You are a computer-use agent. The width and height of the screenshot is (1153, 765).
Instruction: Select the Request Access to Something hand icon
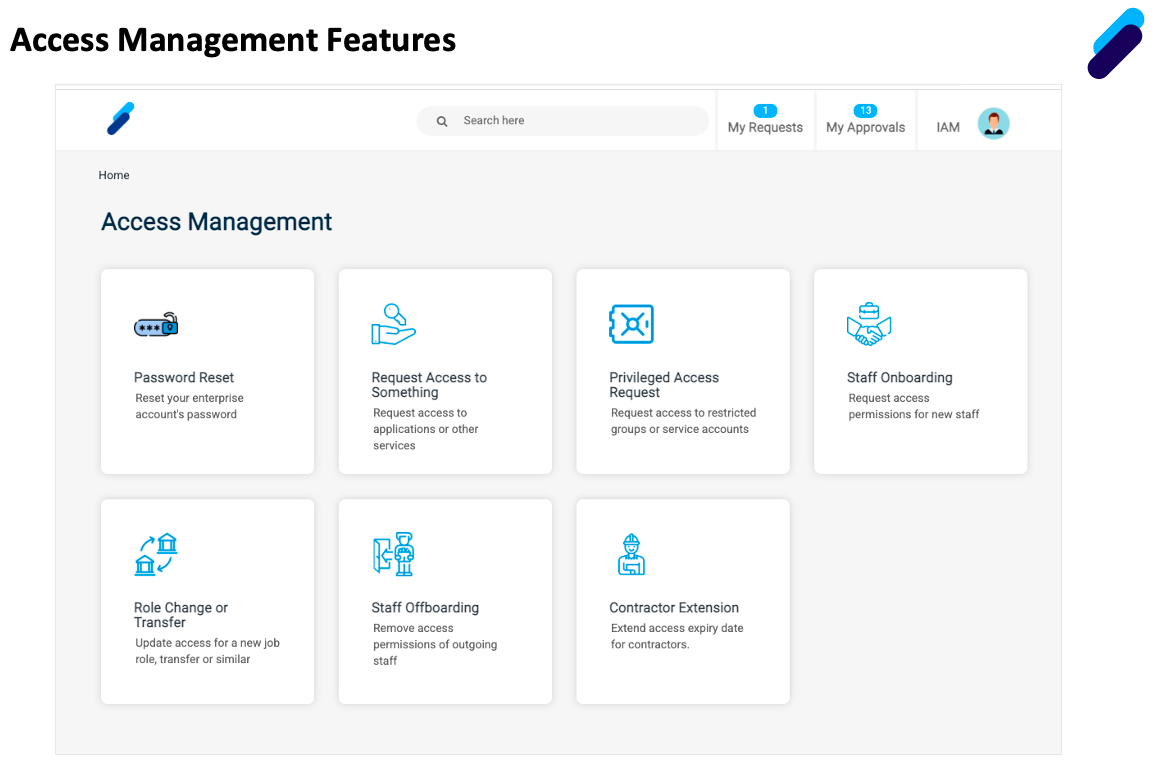pos(393,322)
